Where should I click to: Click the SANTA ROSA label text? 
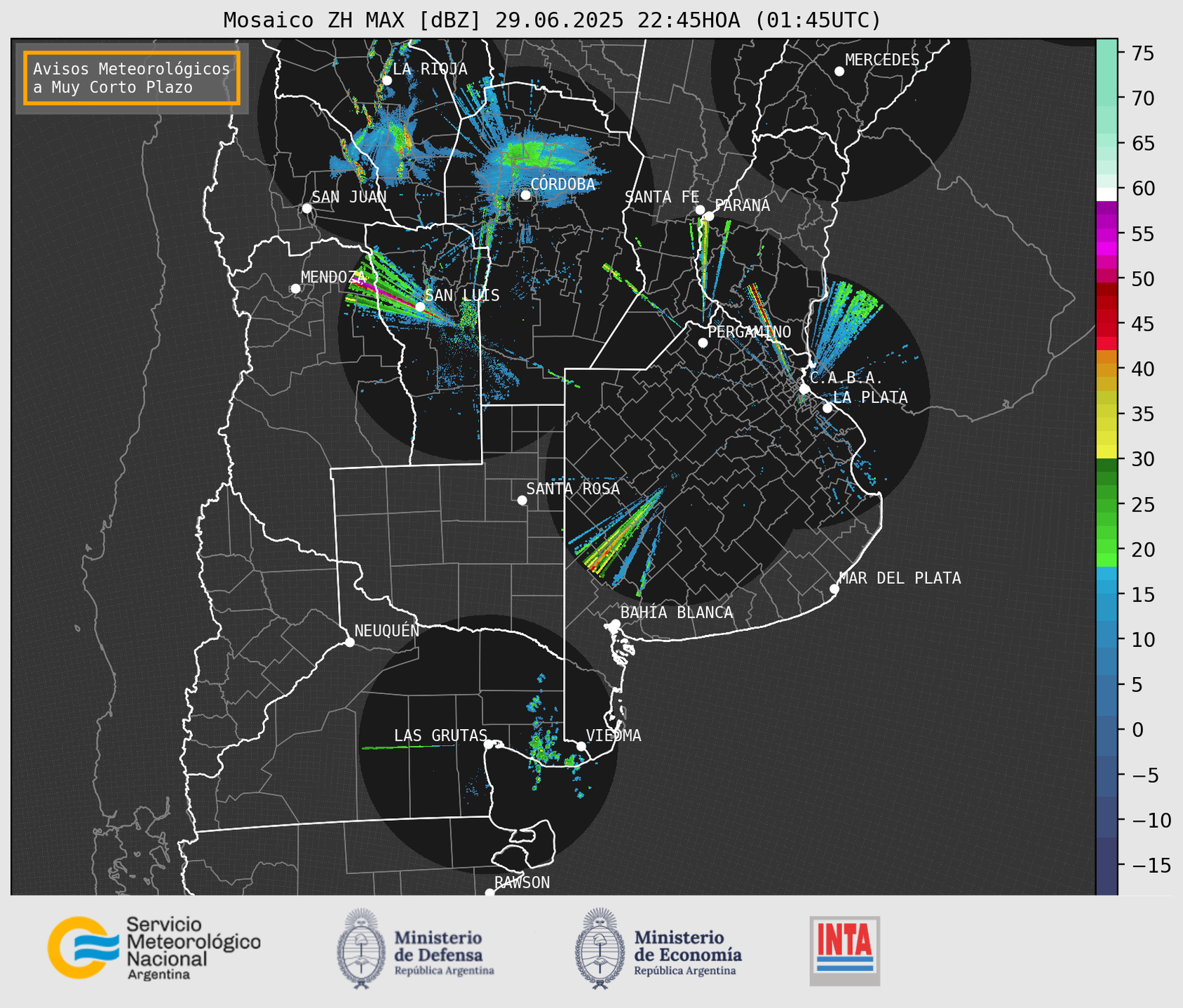coord(573,489)
